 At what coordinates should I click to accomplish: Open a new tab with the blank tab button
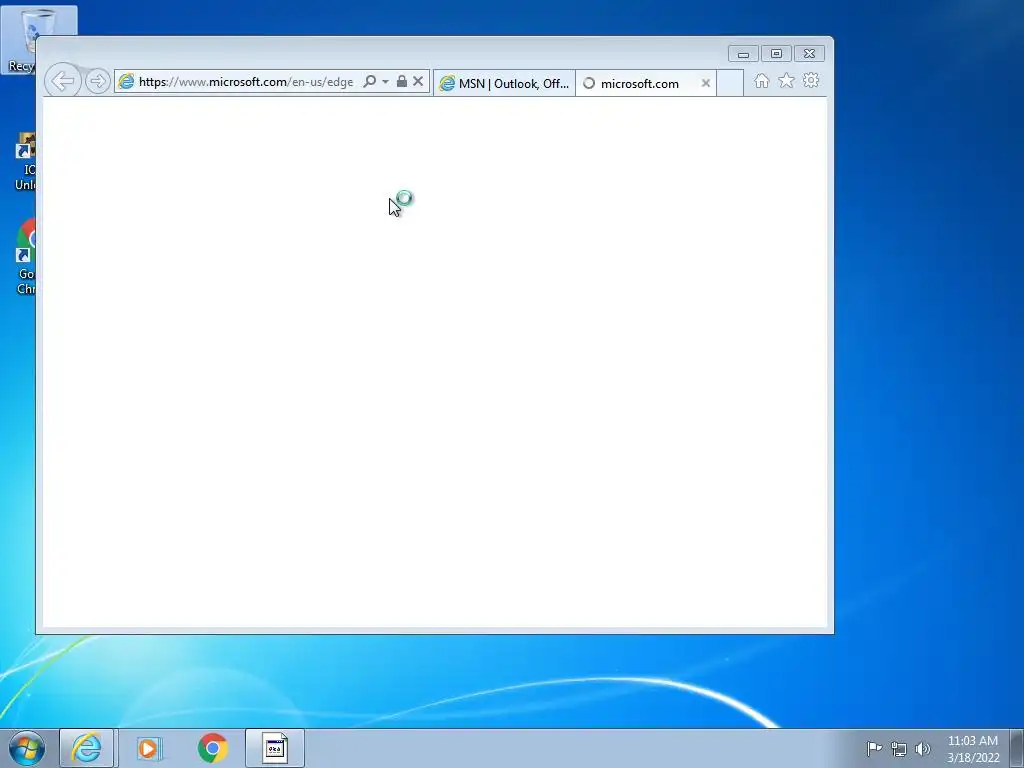730,83
